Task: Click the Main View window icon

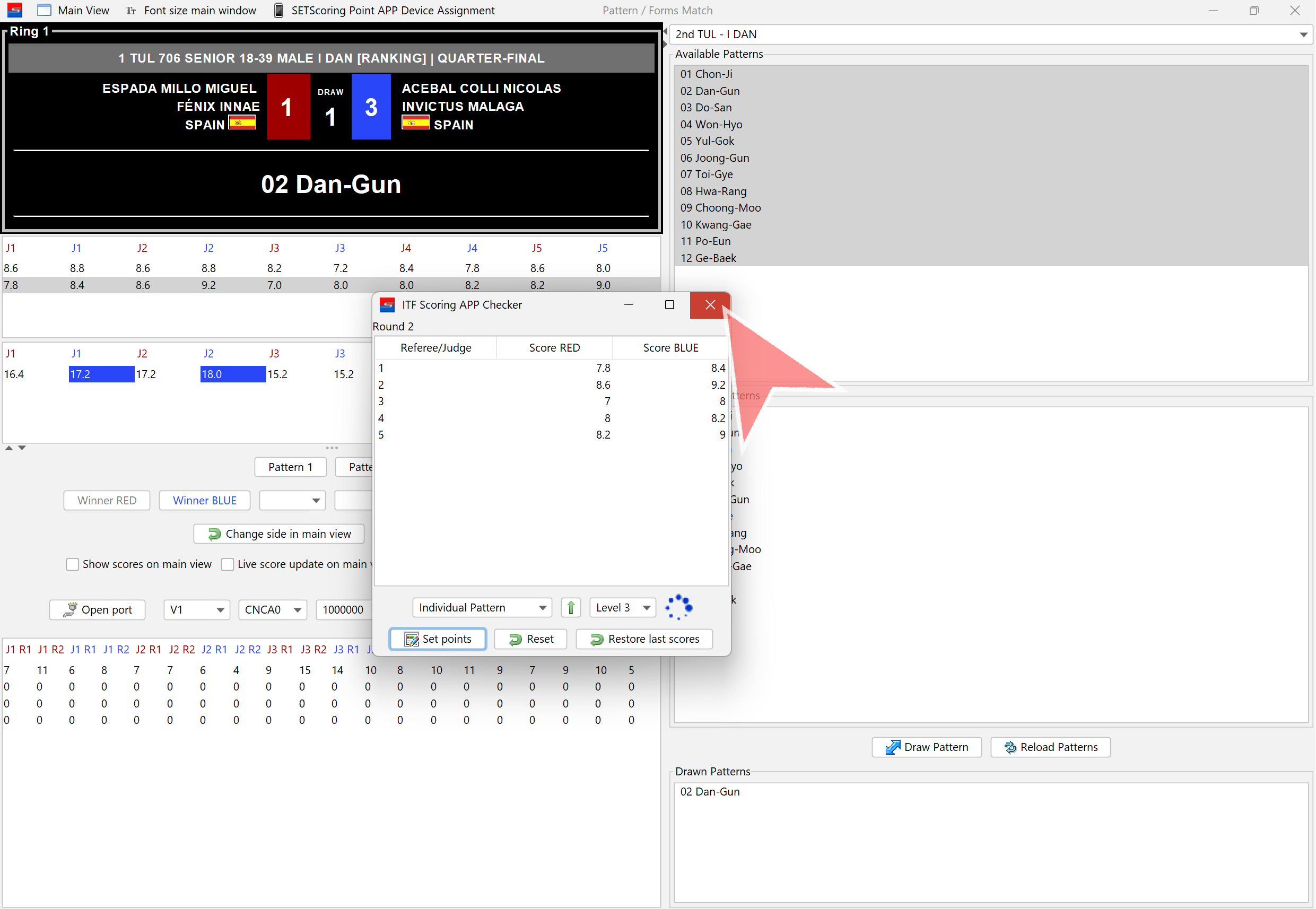Action: (44, 10)
